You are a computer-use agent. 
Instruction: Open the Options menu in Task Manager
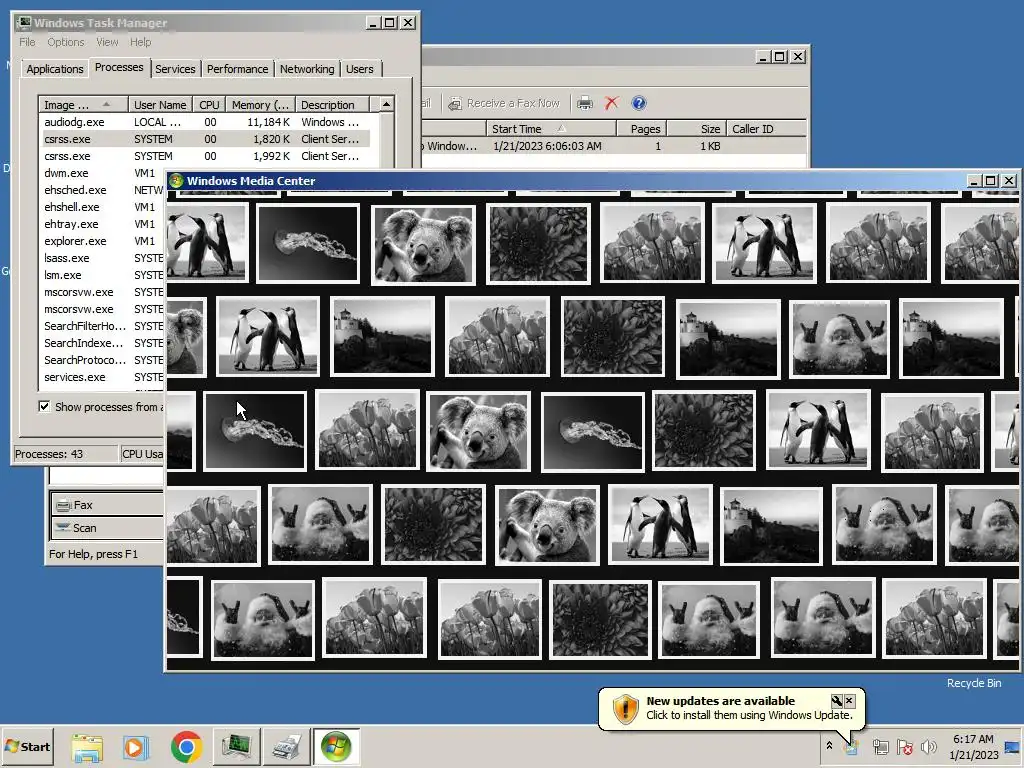click(65, 42)
